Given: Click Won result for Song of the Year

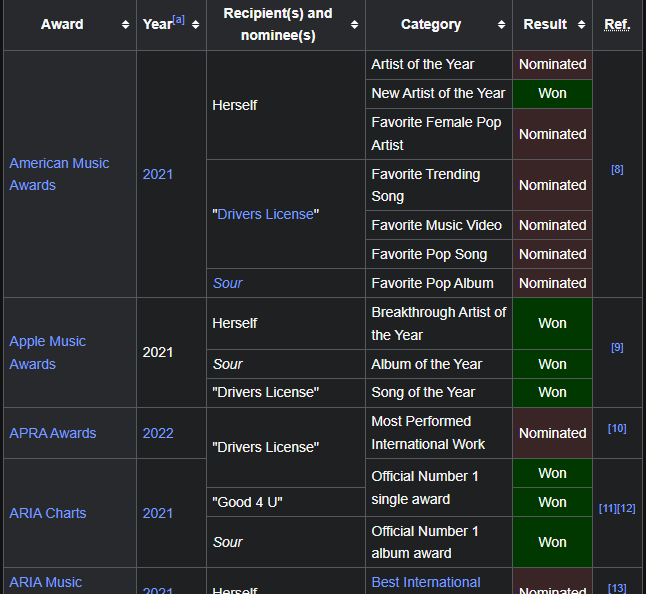Looking at the screenshot, I should 552,393.
